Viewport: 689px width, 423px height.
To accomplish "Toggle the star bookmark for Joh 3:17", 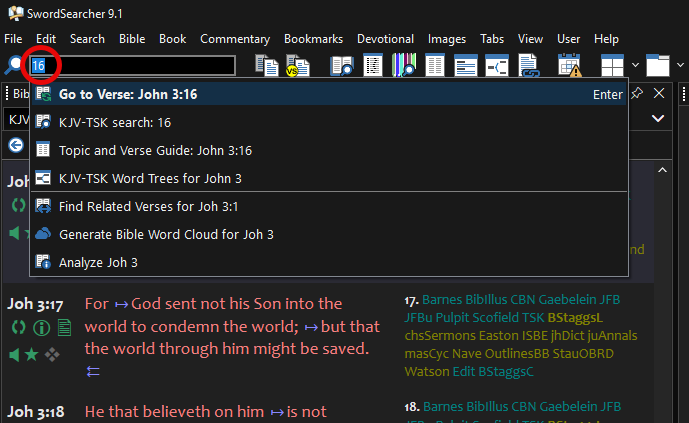I will [32, 354].
